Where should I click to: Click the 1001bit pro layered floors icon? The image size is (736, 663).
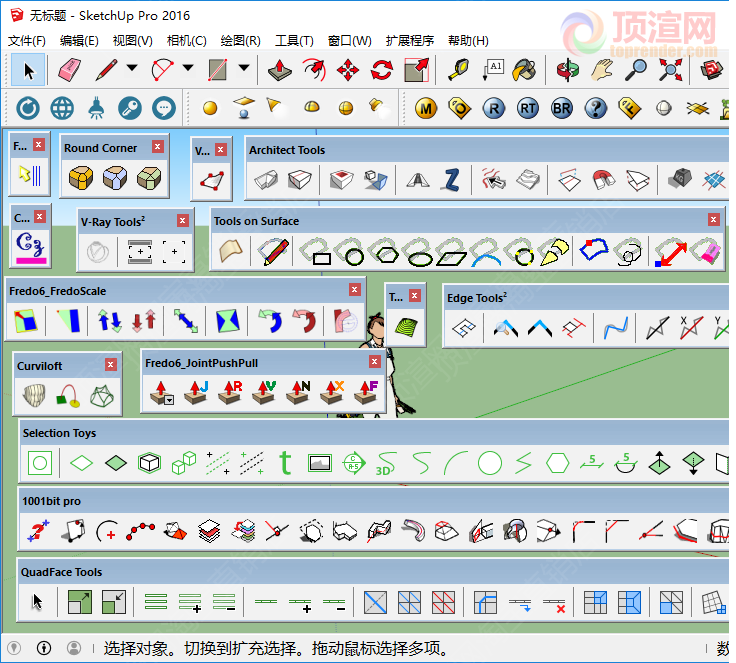pos(209,531)
